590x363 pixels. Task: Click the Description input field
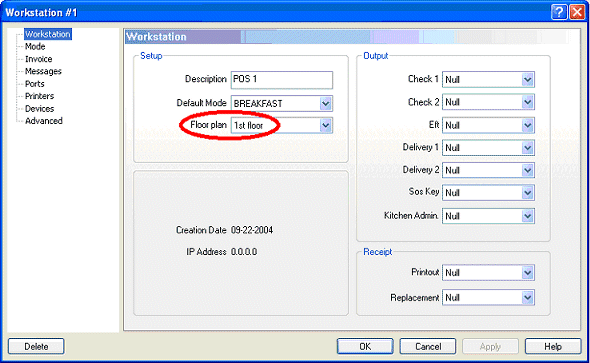coord(282,80)
